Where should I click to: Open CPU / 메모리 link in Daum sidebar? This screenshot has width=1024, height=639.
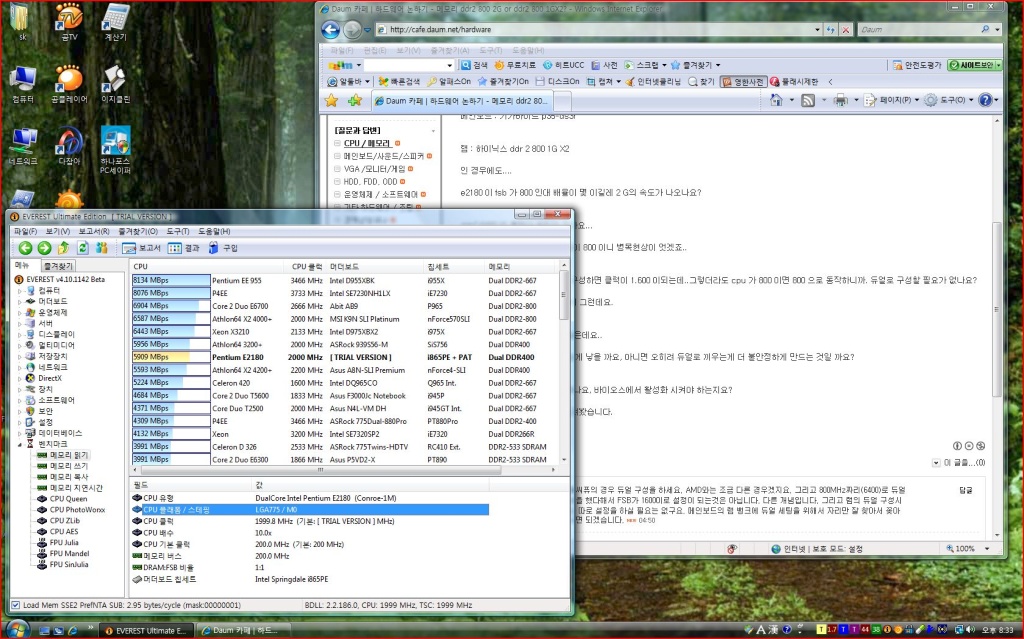[367, 144]
